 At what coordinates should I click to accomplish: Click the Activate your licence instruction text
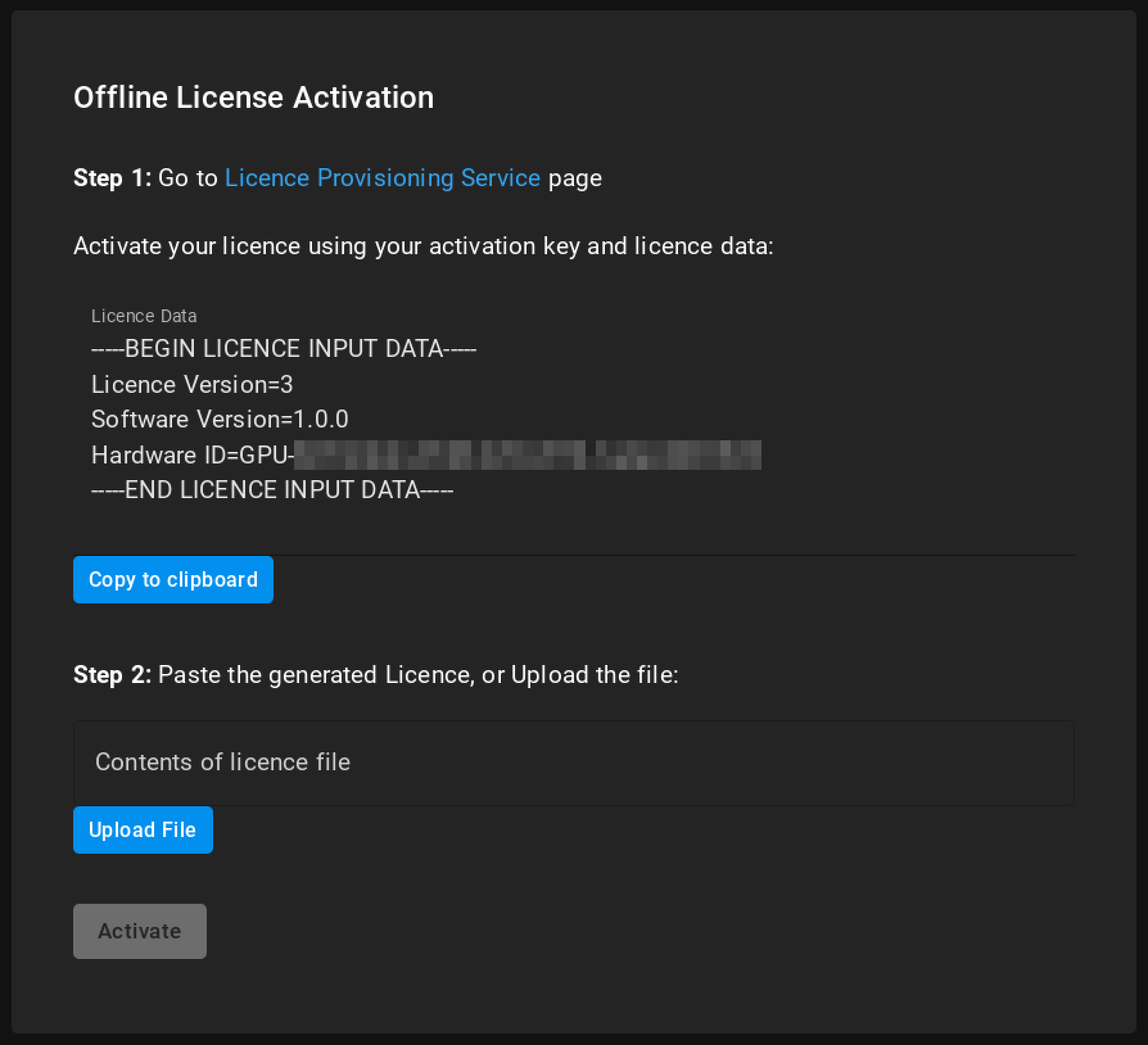coord(423,246)
